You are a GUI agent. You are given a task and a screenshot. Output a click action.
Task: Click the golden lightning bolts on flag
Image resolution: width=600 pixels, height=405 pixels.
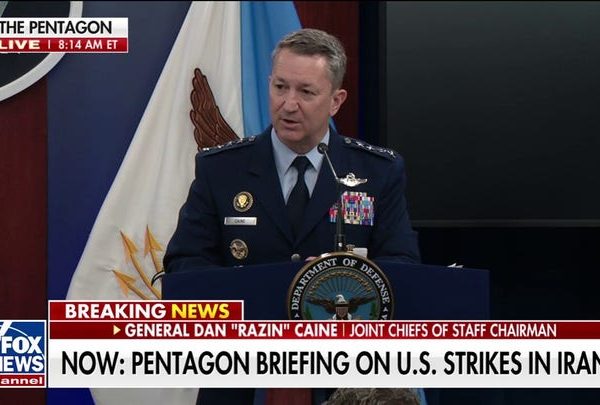139,263
